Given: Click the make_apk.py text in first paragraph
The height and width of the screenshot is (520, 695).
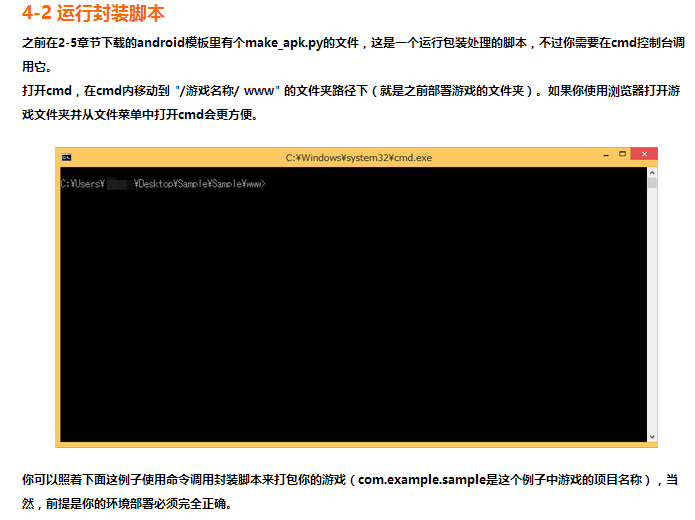Looking at the screenshot, I should (x=284, y=43).
